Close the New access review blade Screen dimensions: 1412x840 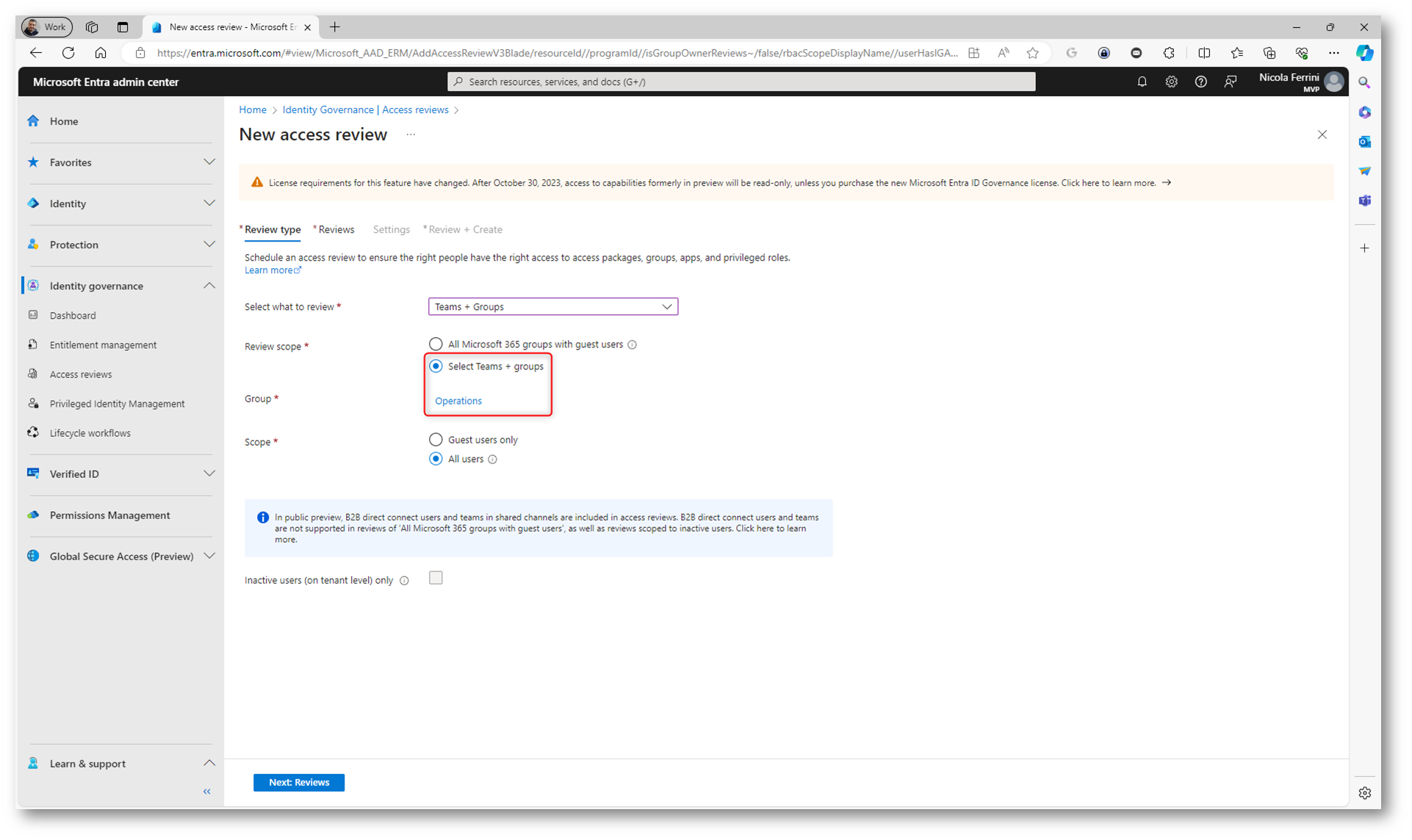[1322, 134]
